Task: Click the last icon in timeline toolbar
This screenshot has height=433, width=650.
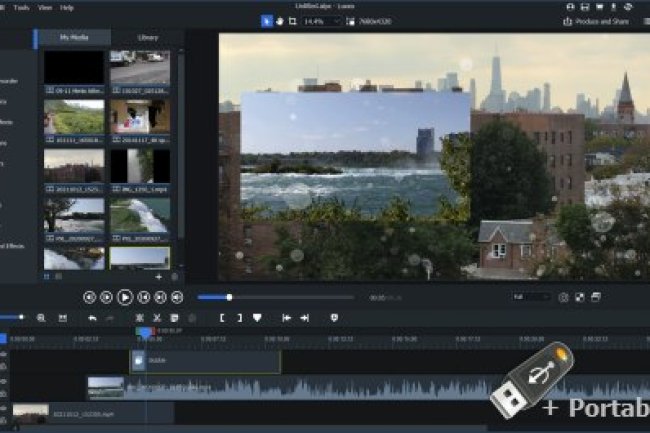Action: (x=334, y=318)
